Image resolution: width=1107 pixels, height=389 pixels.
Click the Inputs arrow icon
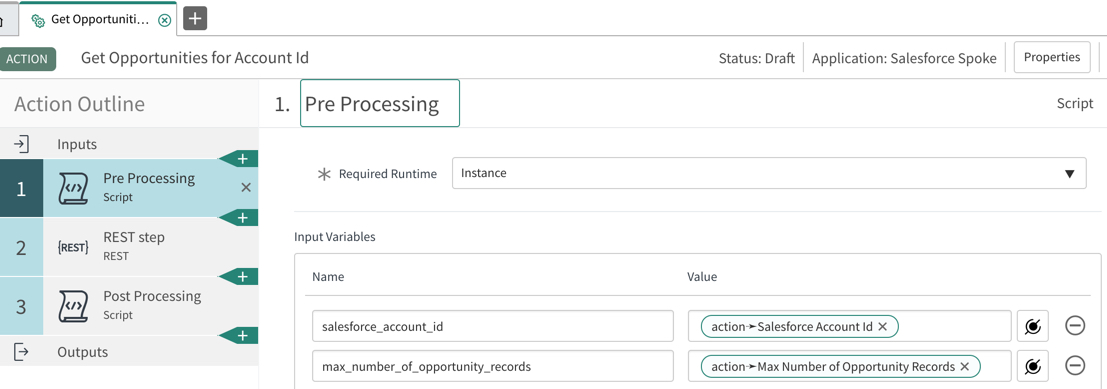[21, 144]
